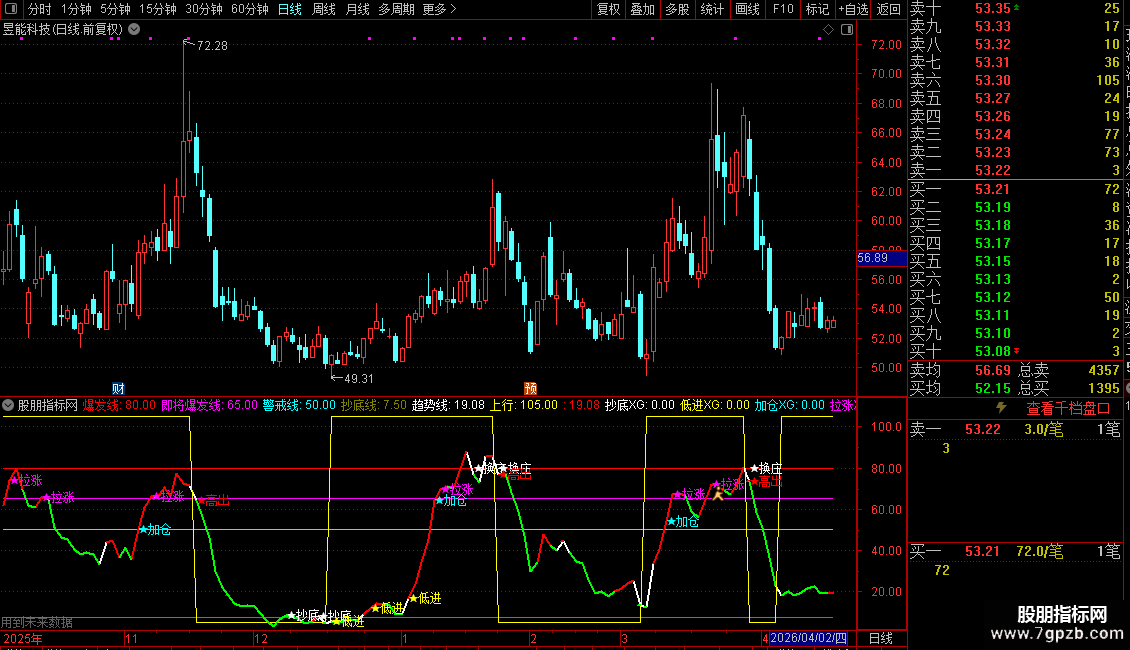The width and height of the screenshot is (1130, 650).
Task: Toggle the left sidebar panel icon
Action: coord(10,10)
